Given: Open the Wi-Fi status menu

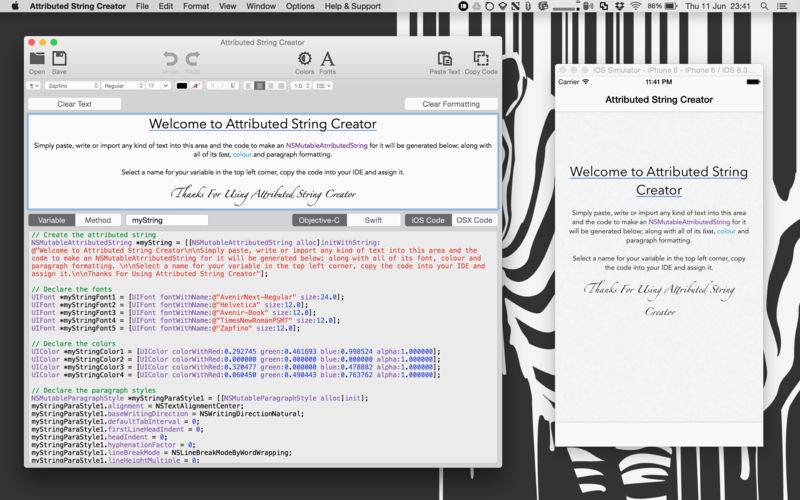Looking at the screenshot, I should click(635, 6).
